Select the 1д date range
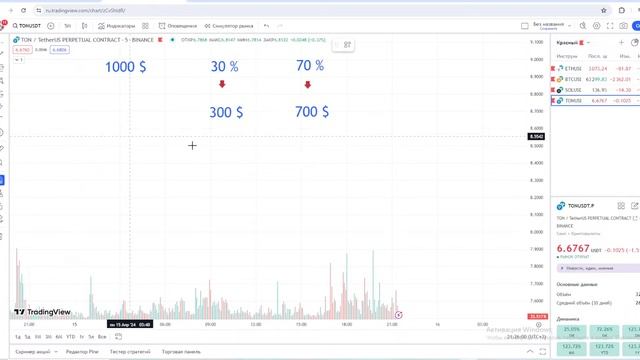The width and height of the screenshot is (640, 360). 18,337
